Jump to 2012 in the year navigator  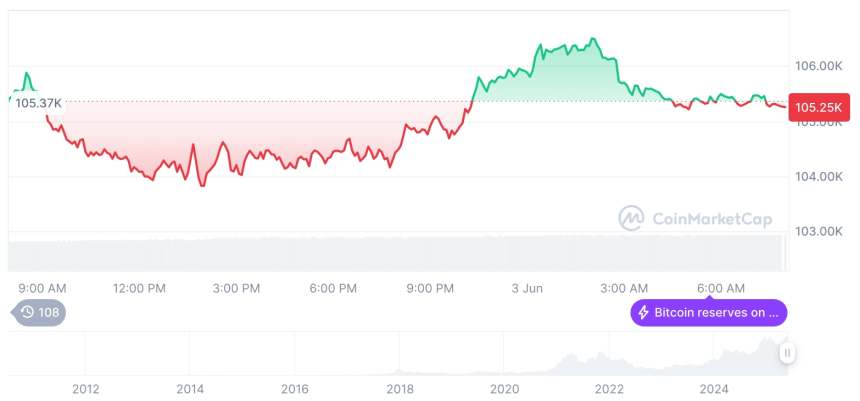point(85,388)
